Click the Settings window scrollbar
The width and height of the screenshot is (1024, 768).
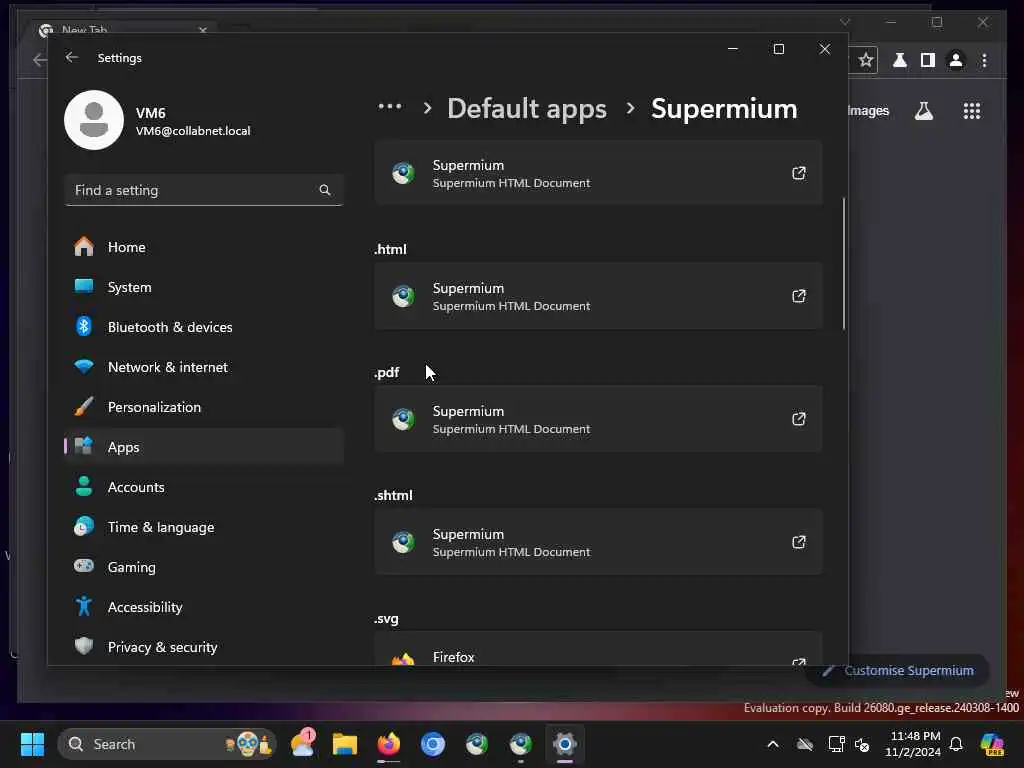point(843,263)
